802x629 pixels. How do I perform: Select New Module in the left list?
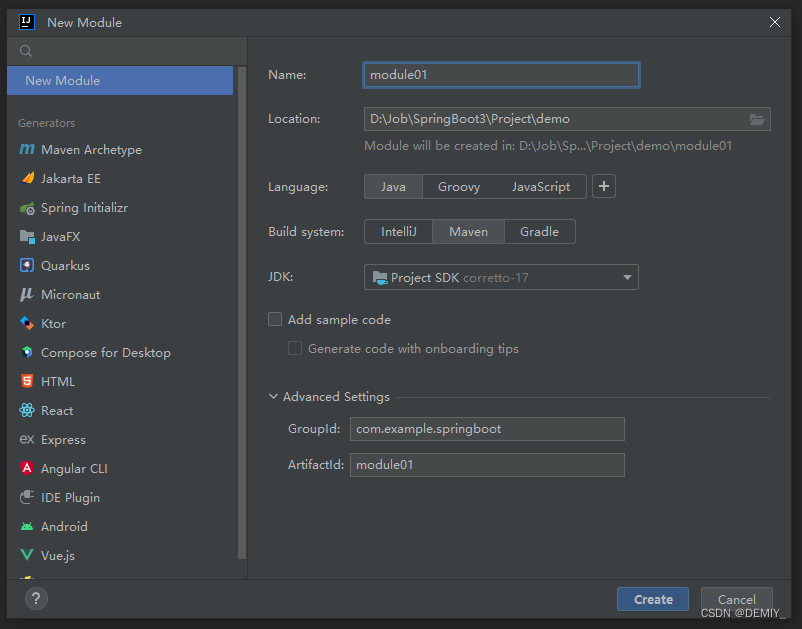tap(120, 80)
